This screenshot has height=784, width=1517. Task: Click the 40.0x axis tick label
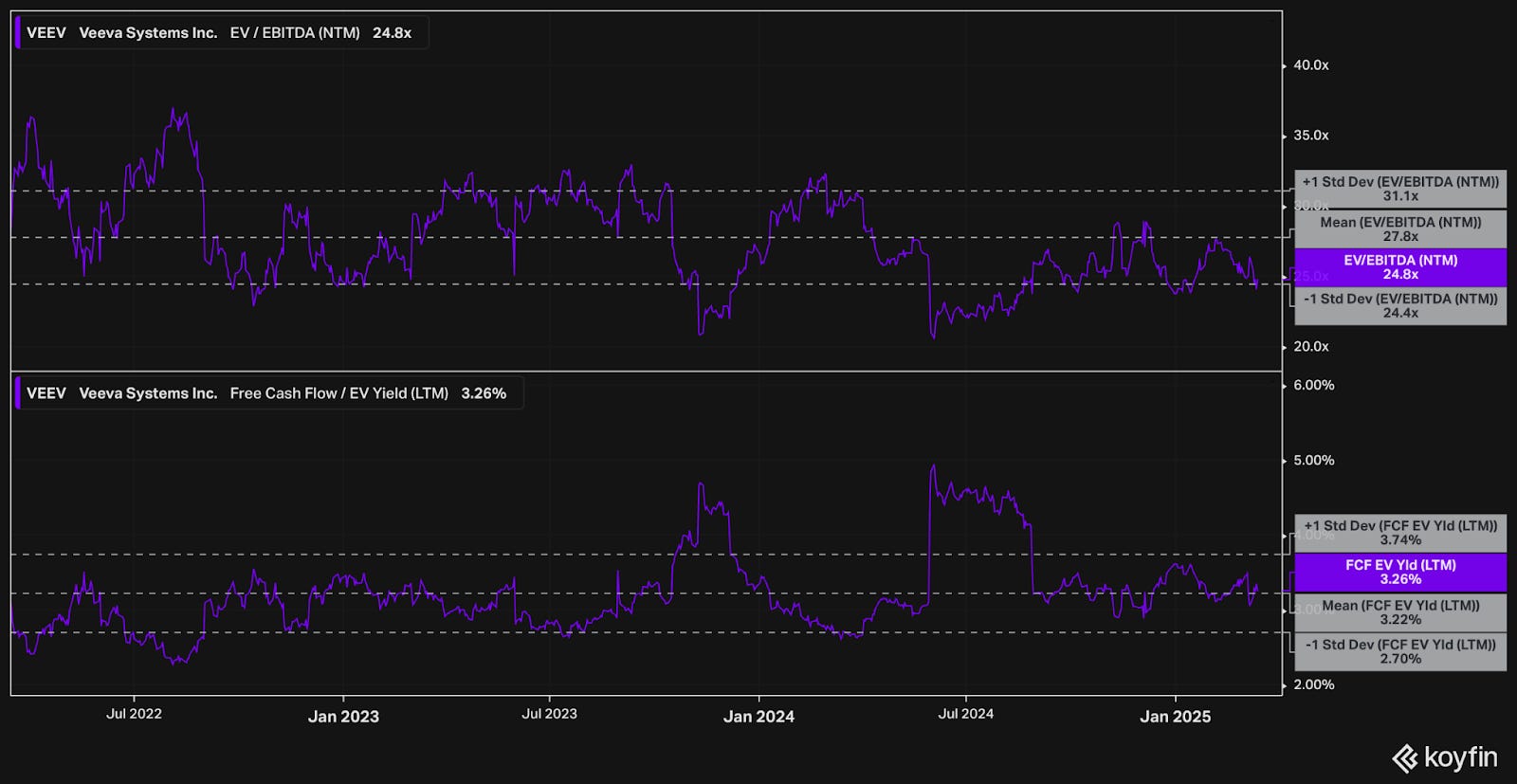point(1311,65)
